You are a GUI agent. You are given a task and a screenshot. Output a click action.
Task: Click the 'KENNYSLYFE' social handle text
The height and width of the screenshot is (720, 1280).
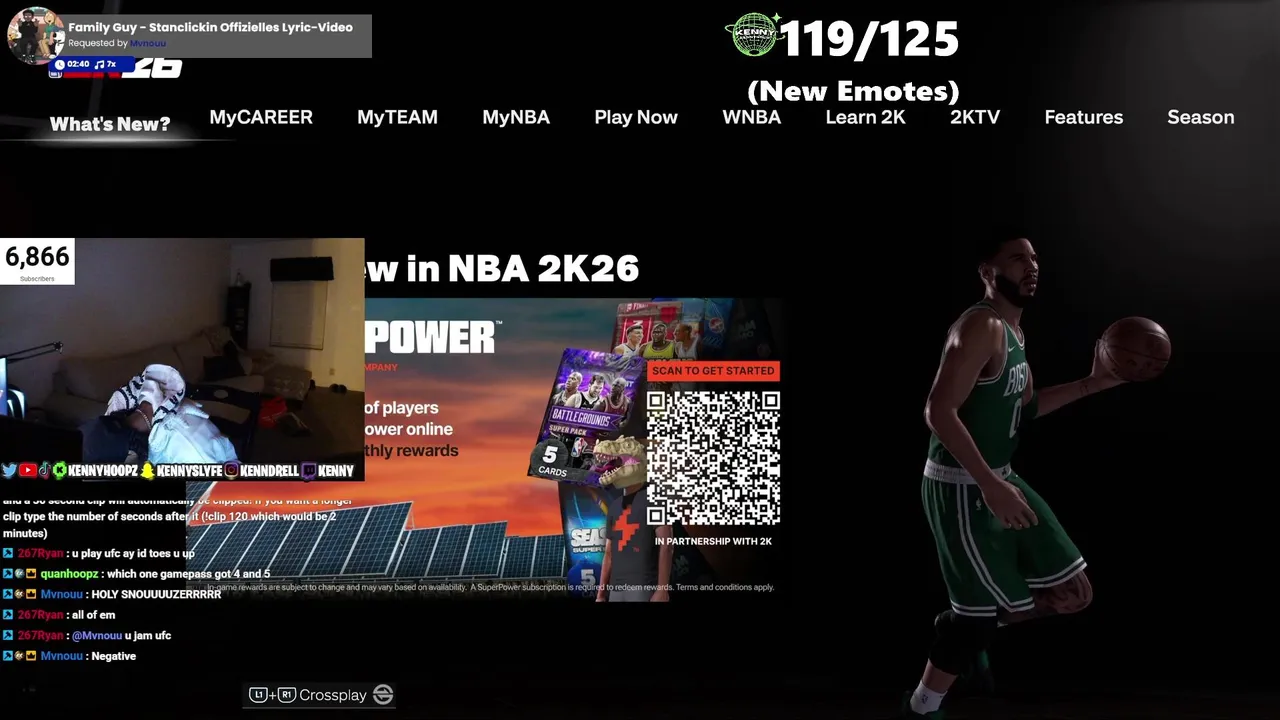coord(189,470)
